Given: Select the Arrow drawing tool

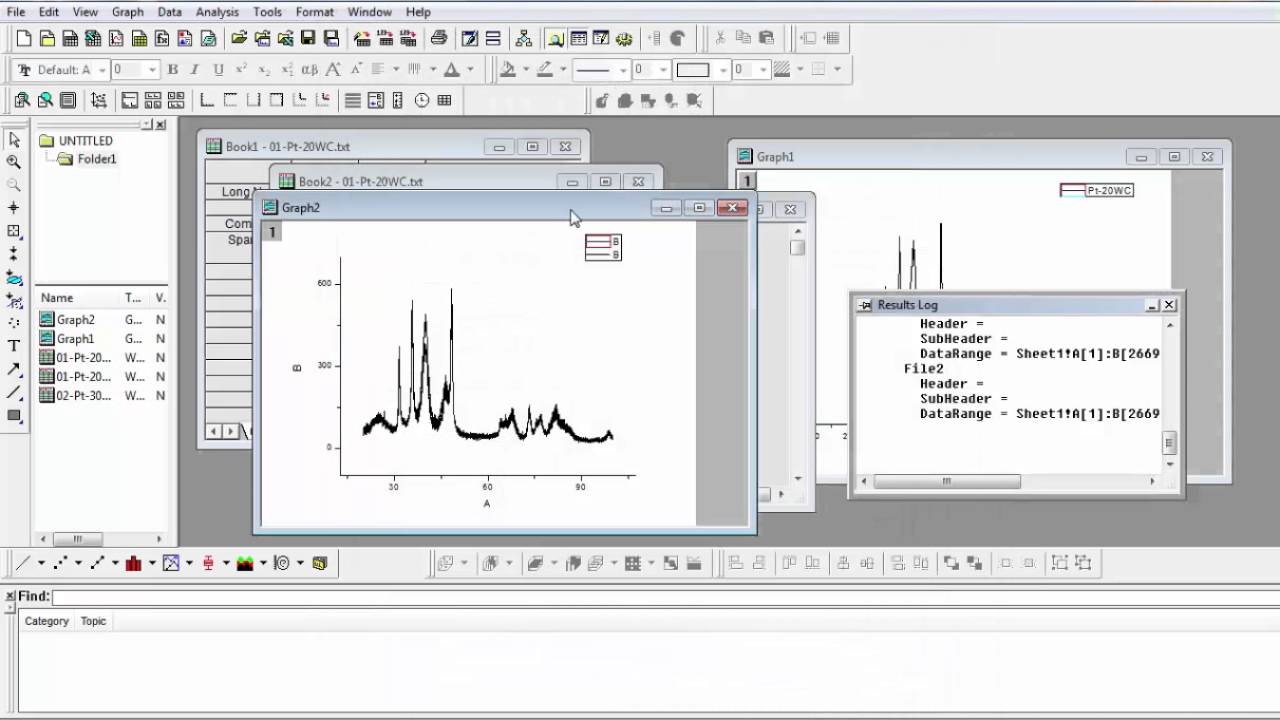Looking at the screenshot, I should coord(14,369).
